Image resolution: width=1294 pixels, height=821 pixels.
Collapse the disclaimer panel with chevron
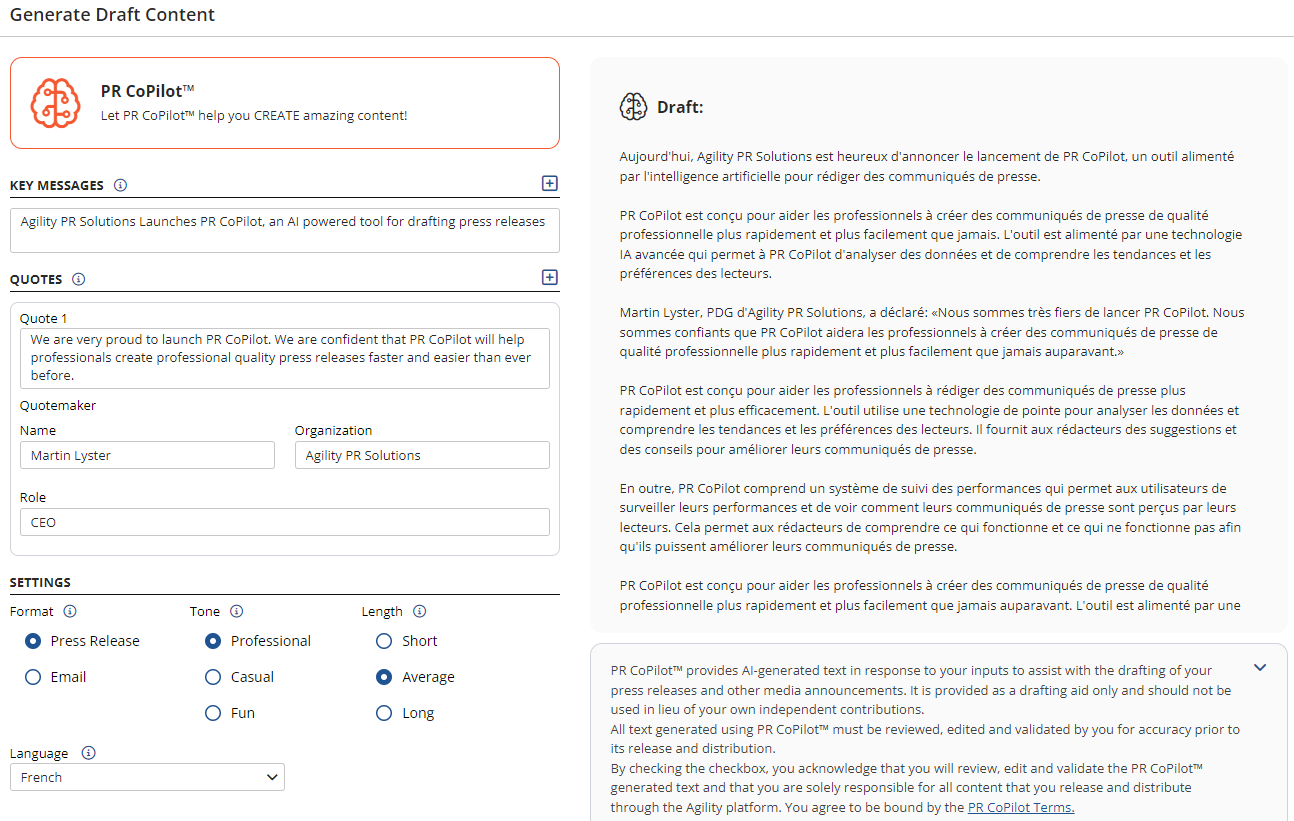coord(1260,667)
